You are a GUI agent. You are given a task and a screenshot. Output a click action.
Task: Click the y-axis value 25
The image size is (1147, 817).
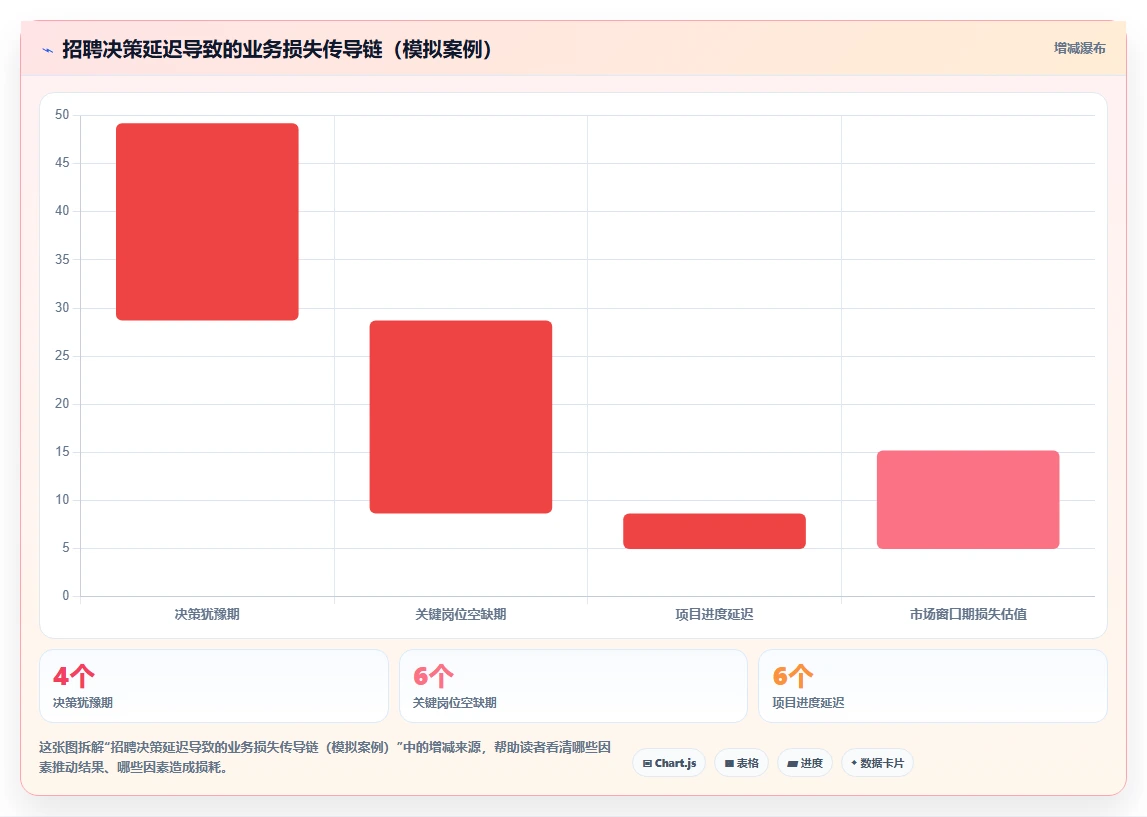[x=62, y=355]
